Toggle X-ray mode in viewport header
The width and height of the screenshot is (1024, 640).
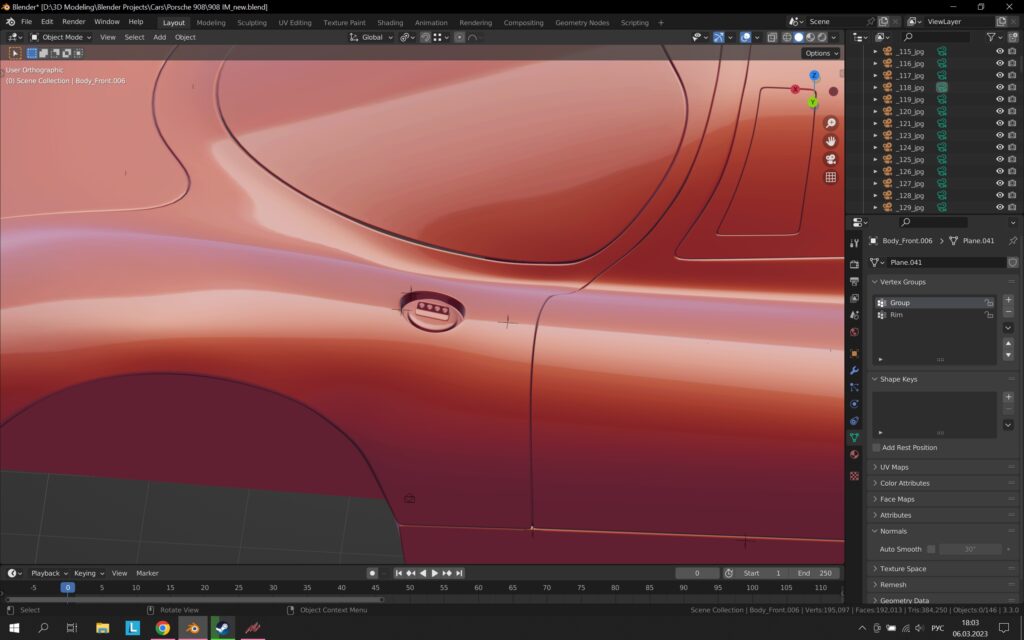tap(772, 37)
